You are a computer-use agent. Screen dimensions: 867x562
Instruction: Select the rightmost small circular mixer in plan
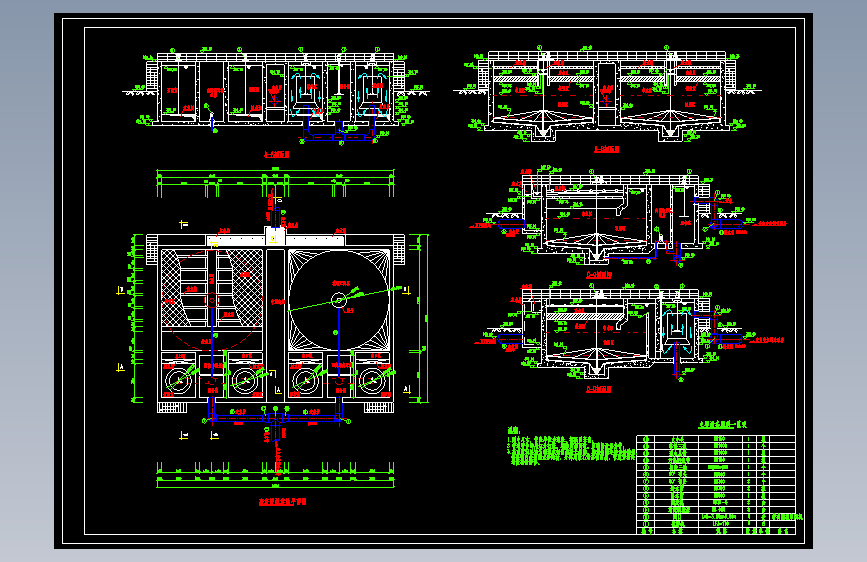372,380
